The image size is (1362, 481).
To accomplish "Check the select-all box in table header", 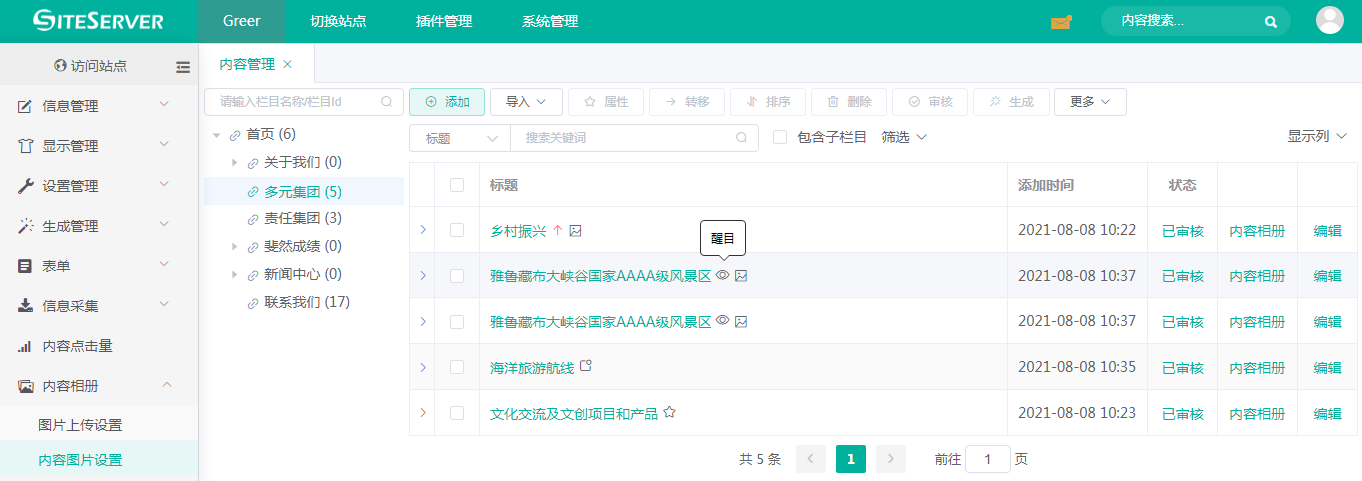I will [x=457, y=185].
